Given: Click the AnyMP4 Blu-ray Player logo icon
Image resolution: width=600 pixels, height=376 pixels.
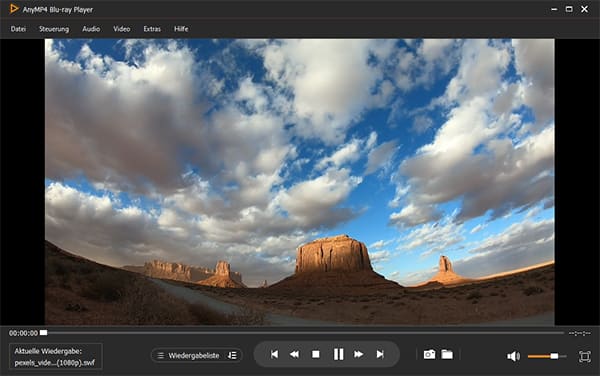Looking at the screenshot, I should pyautogui.click(x=14, y=9).
